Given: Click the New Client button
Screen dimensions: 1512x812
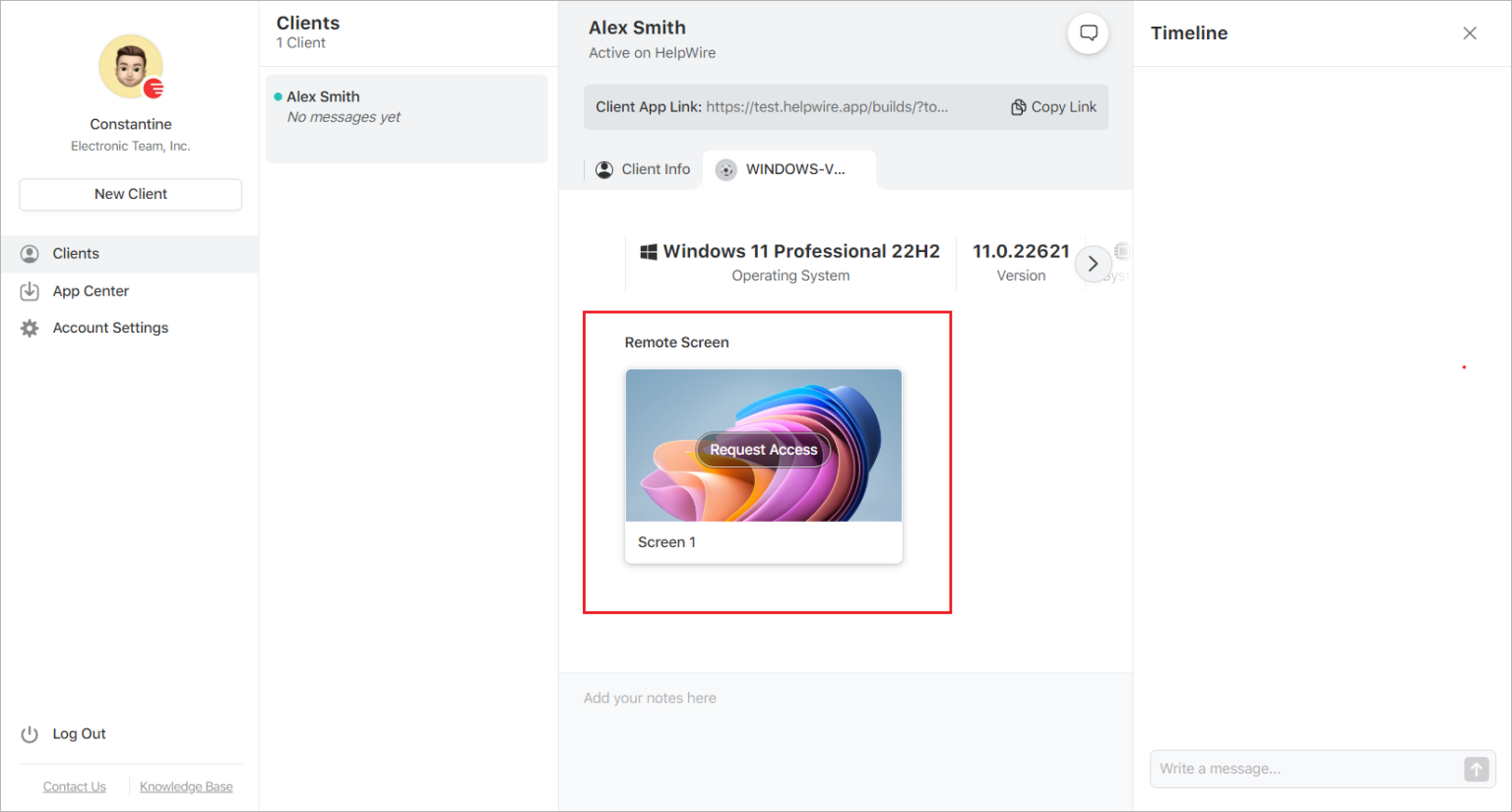Looking at the screenshot, I should pyautogui.click(x=130, y=194).
